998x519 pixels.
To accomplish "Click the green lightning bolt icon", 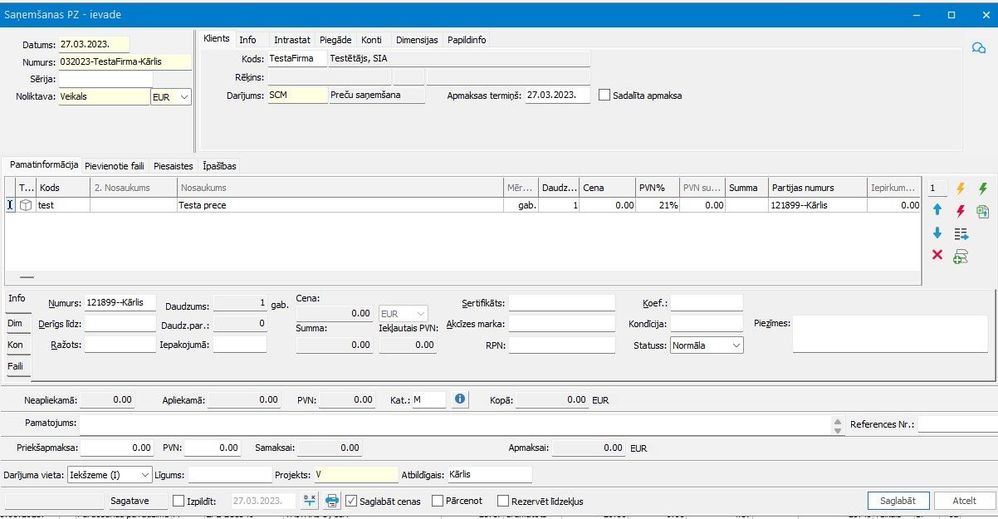I will 982,188.
